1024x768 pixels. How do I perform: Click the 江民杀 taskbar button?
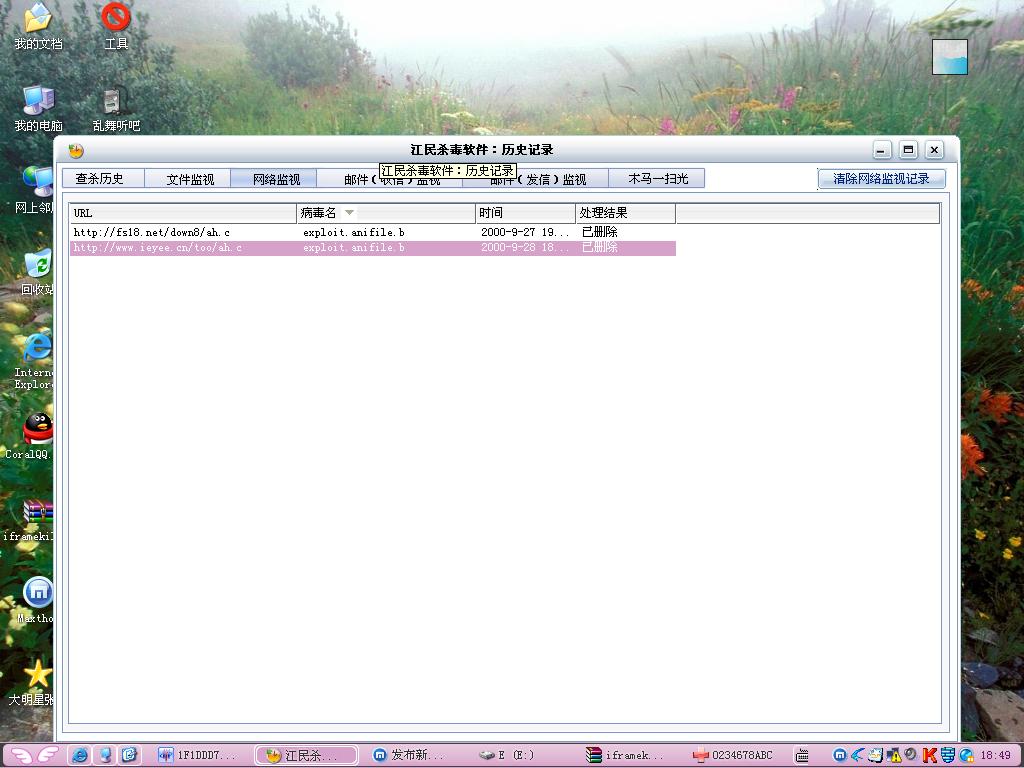[306, 755]
